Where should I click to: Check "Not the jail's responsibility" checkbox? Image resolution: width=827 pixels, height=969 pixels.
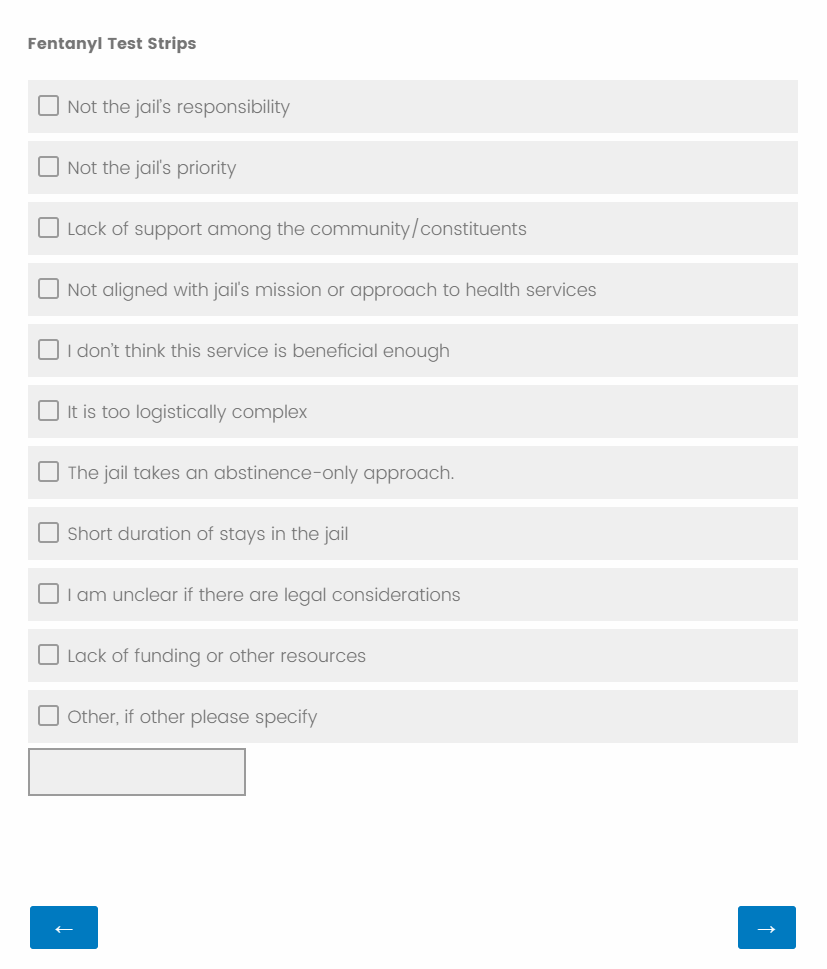[x=48, y=106]
